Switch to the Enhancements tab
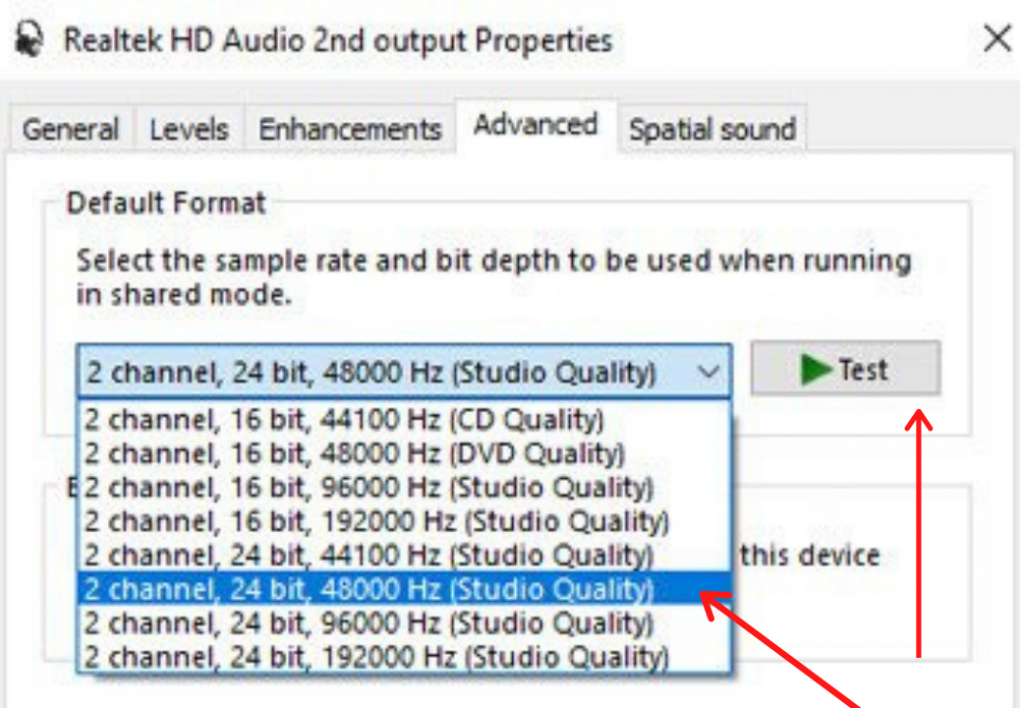 pyautogui.click(x=348, y=128)
